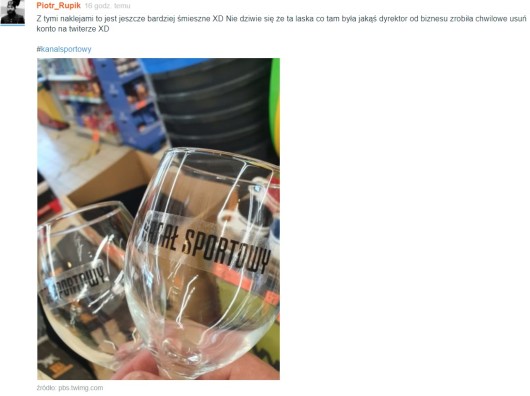Click the "źródło:" label below the photo
530x396 pixels.
[47, 388]
